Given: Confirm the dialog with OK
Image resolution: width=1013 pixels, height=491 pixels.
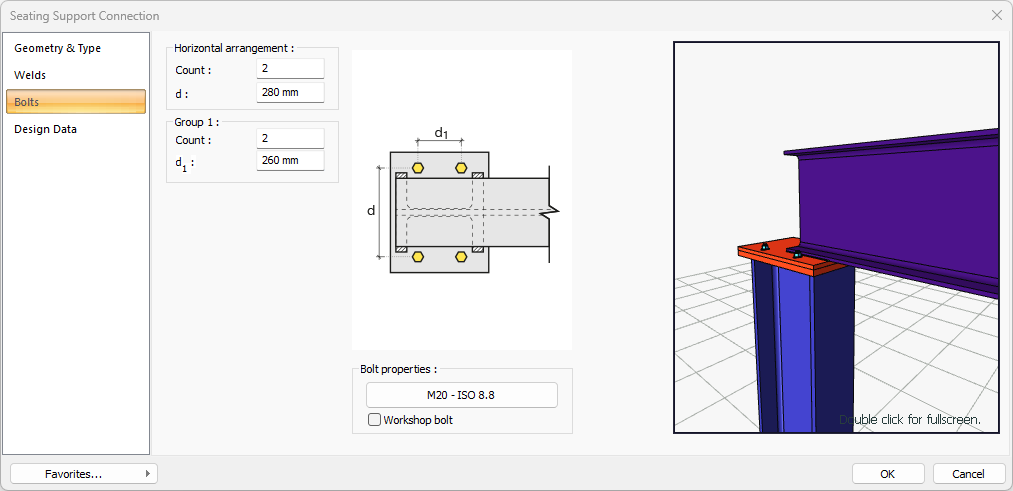Looking at the screenshot, I should 887,474.
